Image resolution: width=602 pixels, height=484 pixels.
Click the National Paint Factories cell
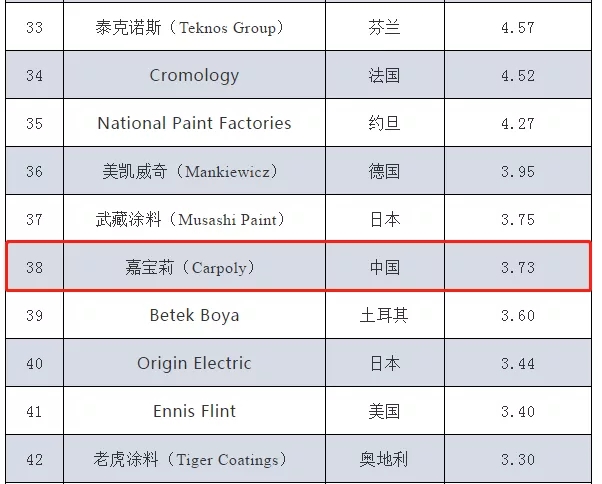click(x=194, y=123)
